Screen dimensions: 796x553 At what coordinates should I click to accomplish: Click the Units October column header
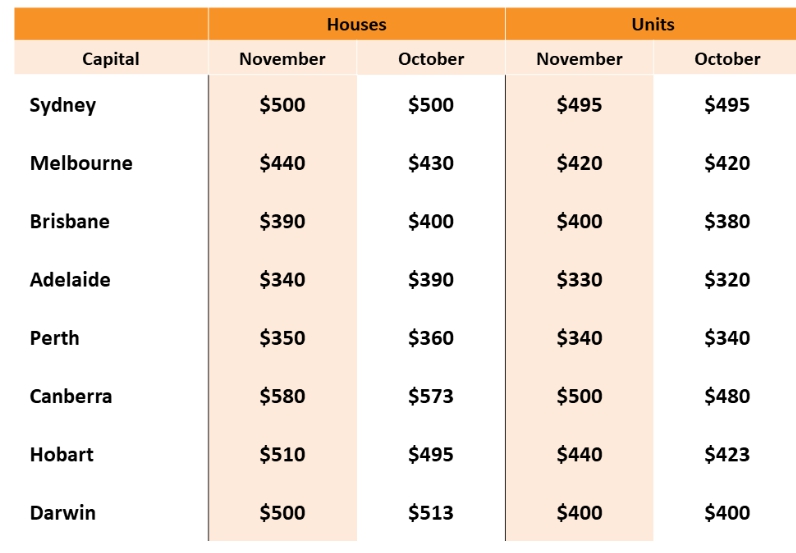[727, 58]
